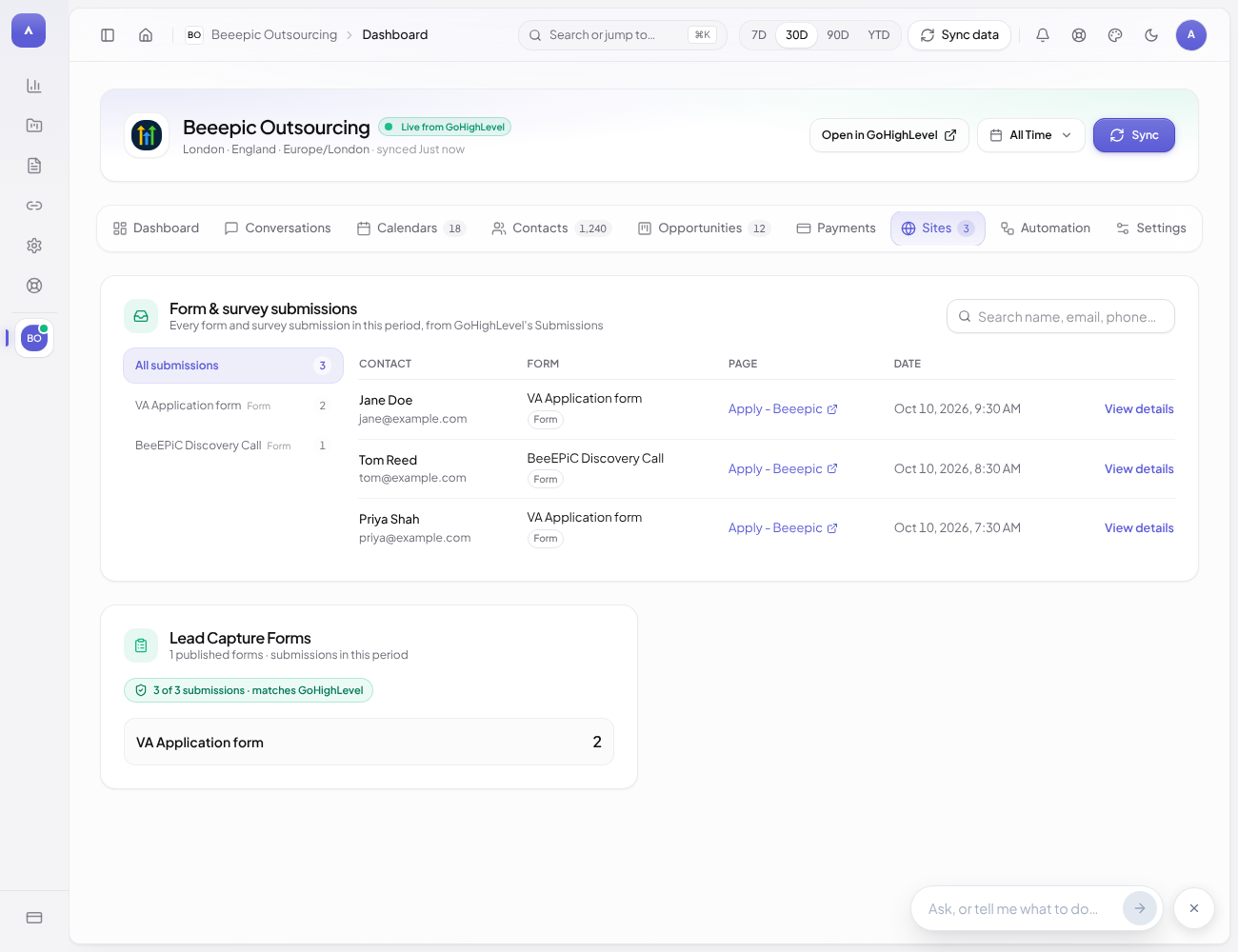Screen dimensions: 1238x952
Task: Click the Sync data button
Action: coord(959,35)
